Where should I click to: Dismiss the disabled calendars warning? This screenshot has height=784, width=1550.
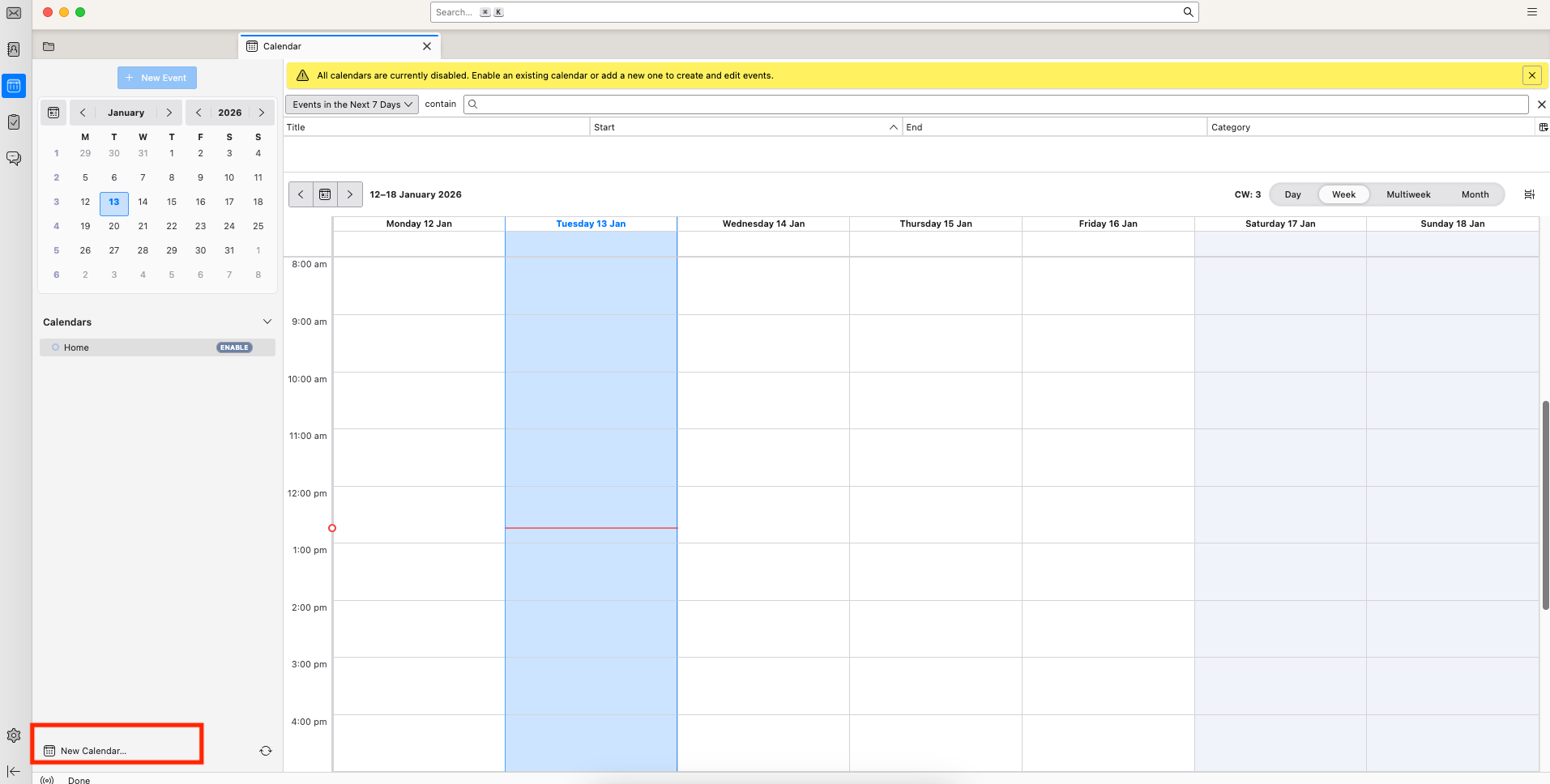[x=1531, y=75]
